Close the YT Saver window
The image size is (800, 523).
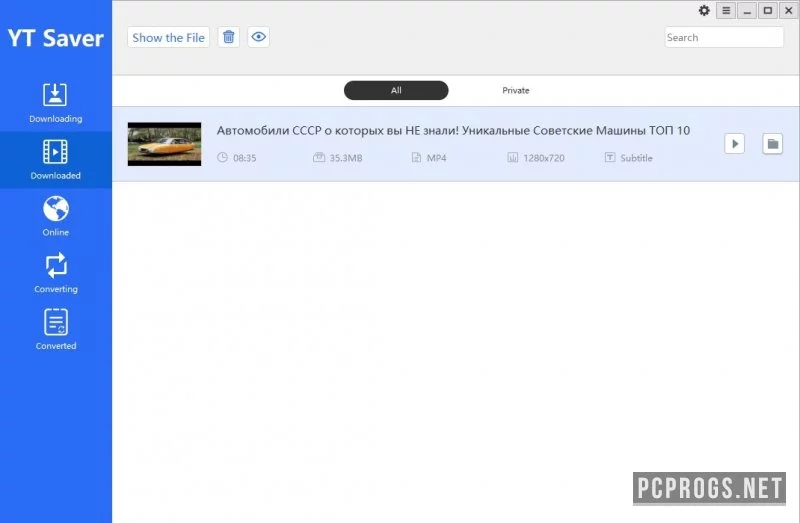pyautogui.click(x=788, y=10)
